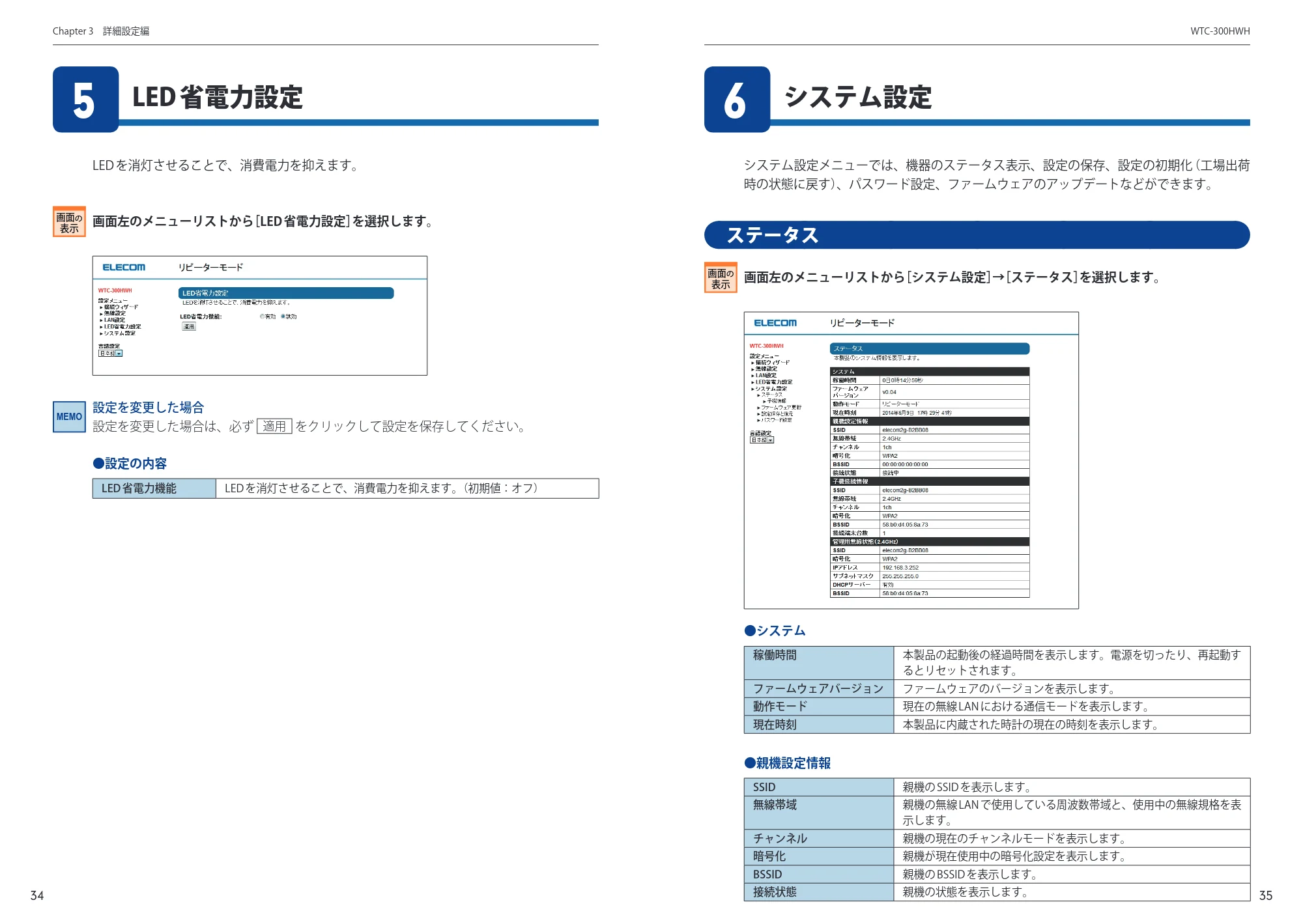Open LAN設定 in status screenshot menu
Viewport: 1303px width, 924px height.
pos(766,375)
